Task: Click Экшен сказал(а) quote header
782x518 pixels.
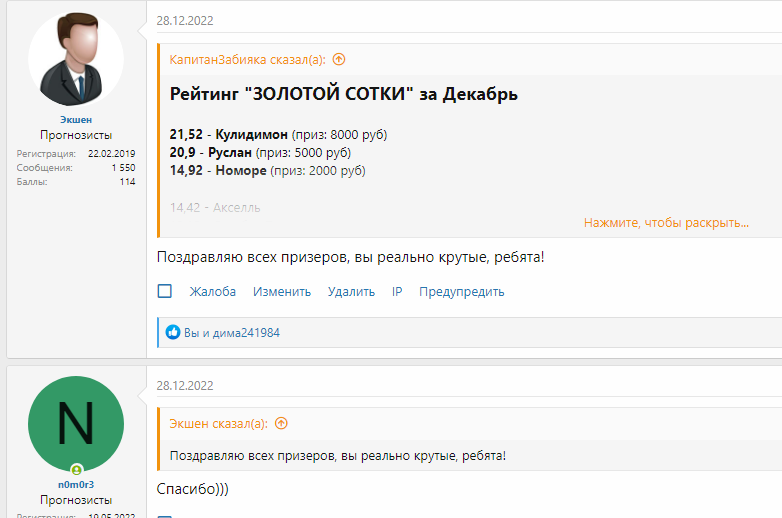Action: pos(219,423)
